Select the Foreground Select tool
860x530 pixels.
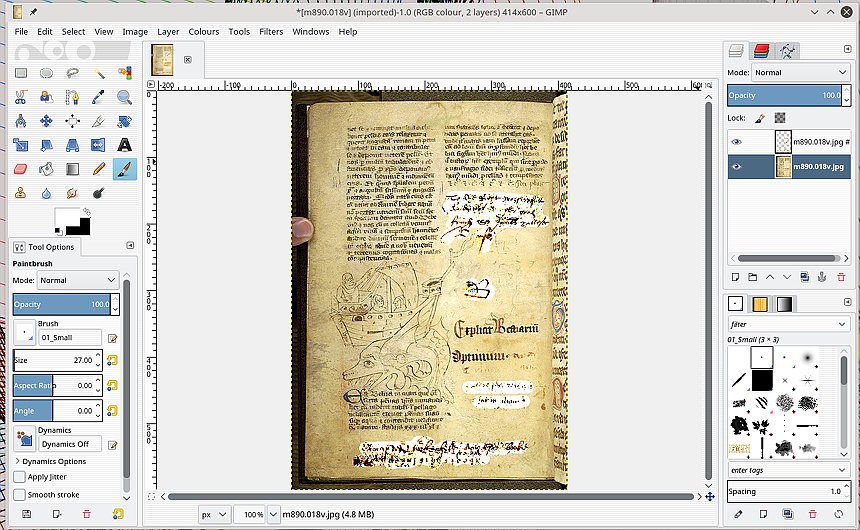pyautogui.click(x=47, y=97)
